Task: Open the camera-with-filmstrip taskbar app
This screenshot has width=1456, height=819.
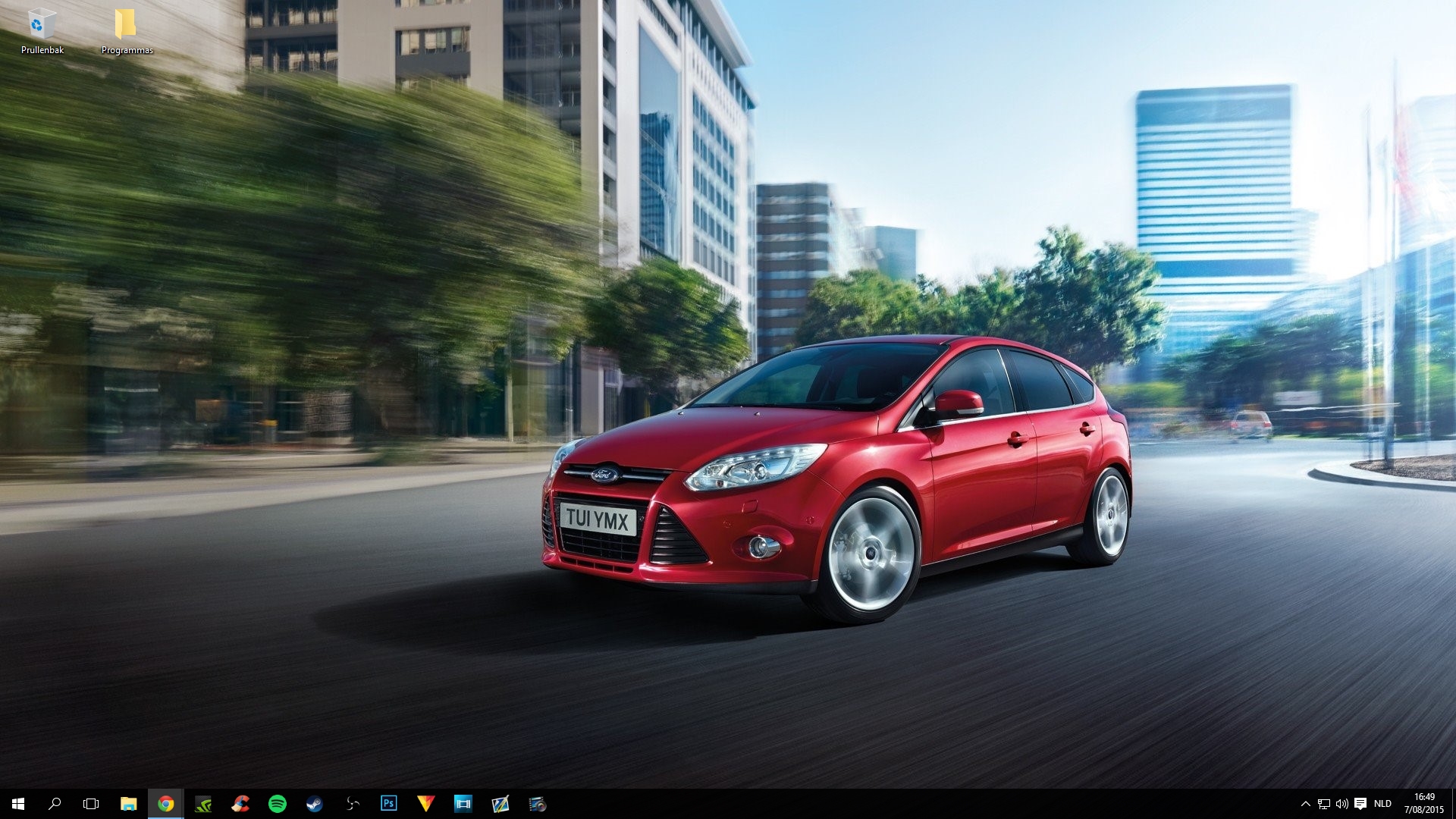Action: pos(538,804)
